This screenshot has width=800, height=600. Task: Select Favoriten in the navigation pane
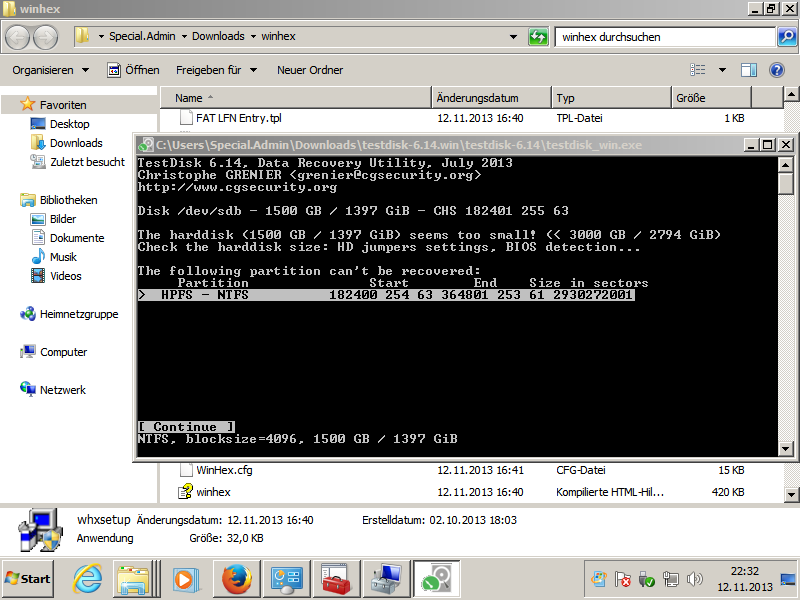63,105
